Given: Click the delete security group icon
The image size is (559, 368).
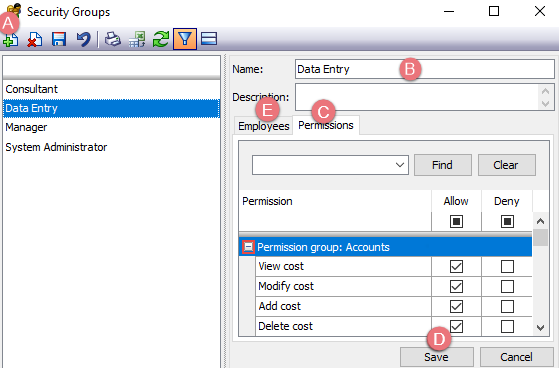Looking at the screenshot, I should (35, 39).
